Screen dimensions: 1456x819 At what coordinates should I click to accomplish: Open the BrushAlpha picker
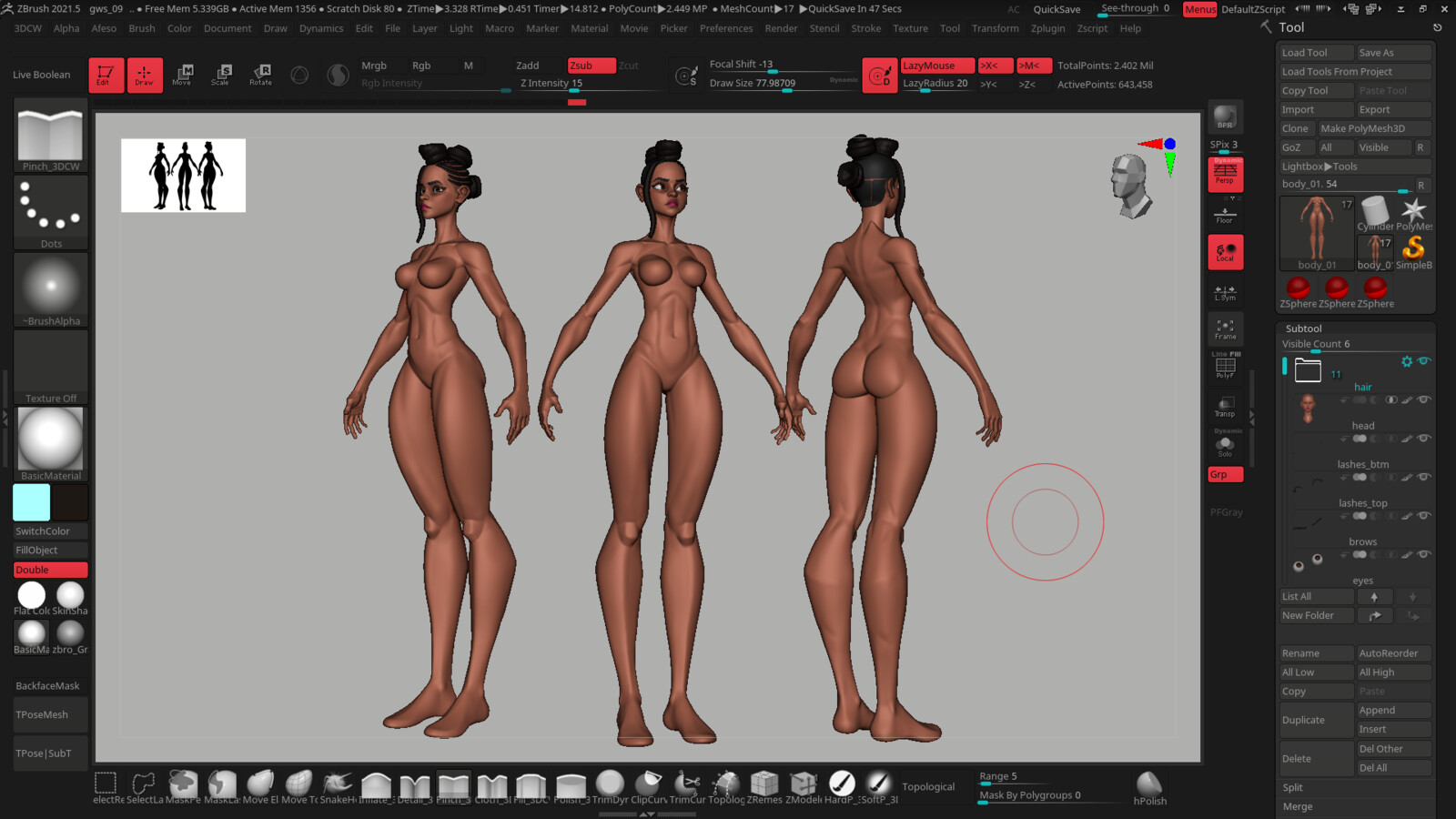[51, 290]
